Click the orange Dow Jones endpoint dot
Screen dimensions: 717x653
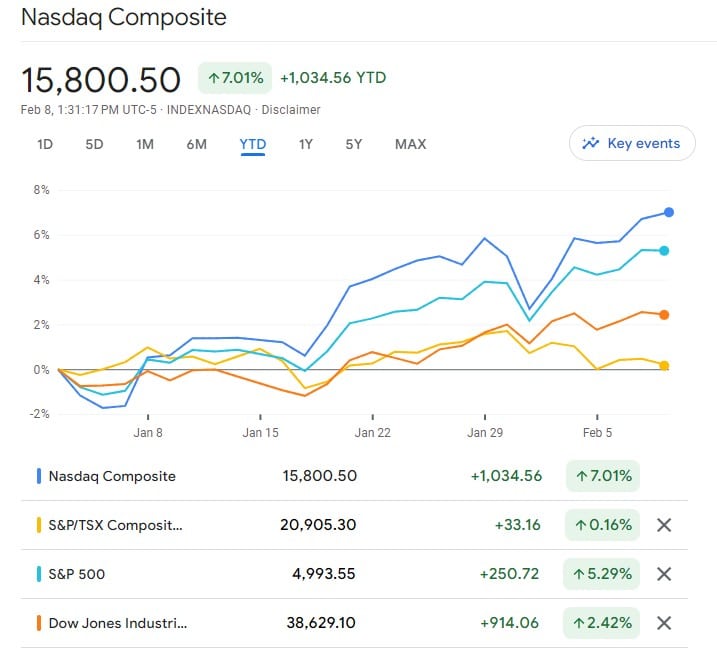click(x=664, y=315)
